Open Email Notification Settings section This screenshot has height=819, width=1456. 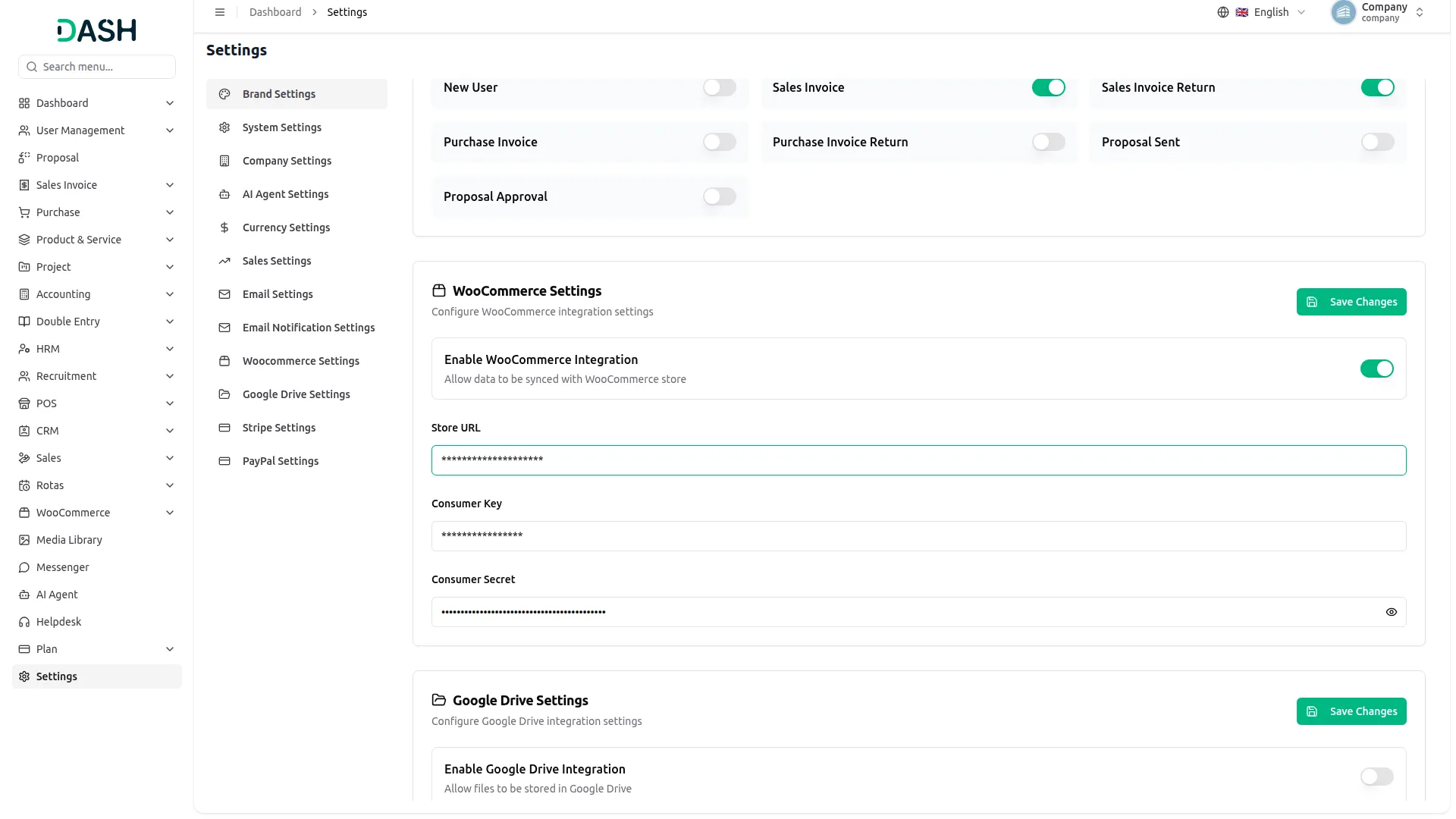[x=297, y=328]
